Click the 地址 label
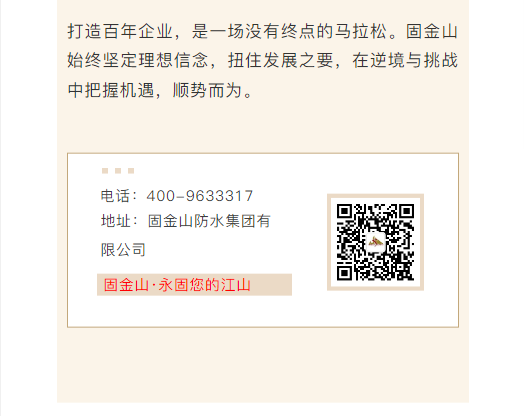 (x=115, y=221)
